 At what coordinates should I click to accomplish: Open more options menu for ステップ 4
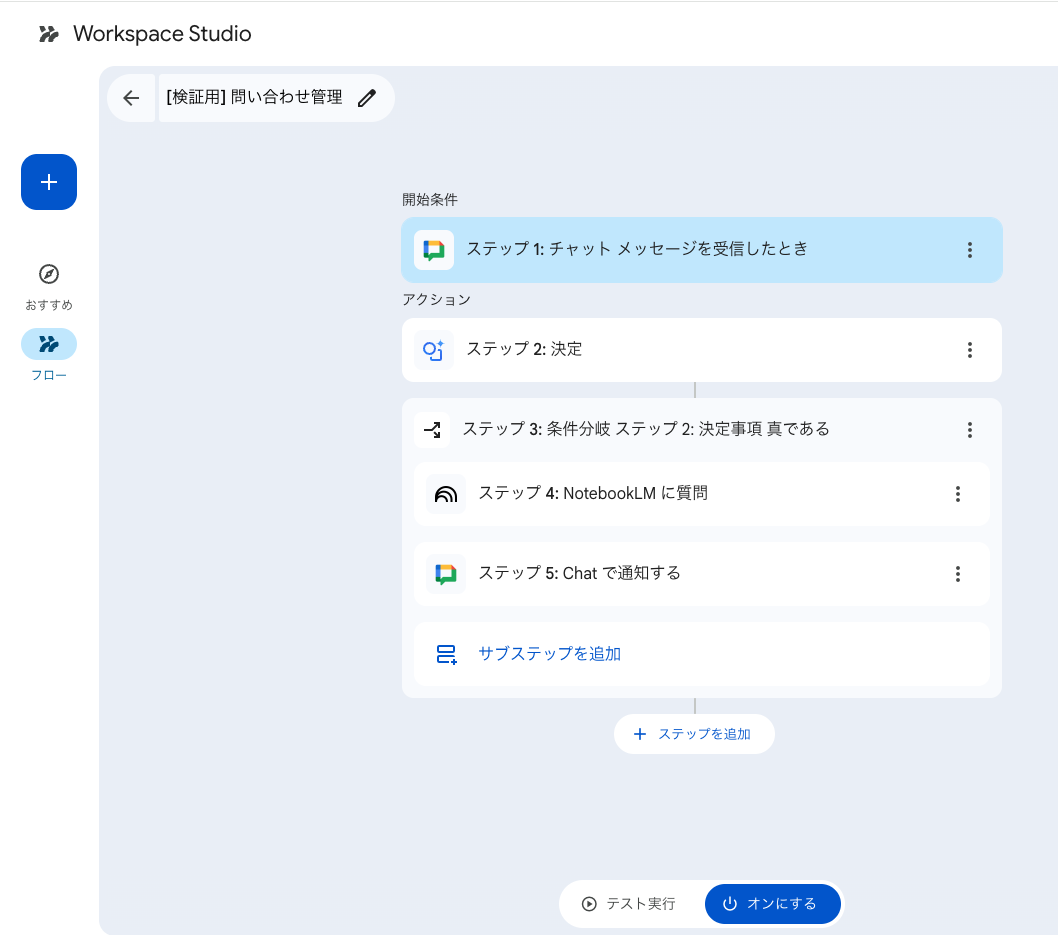click(x=957, y=494)
